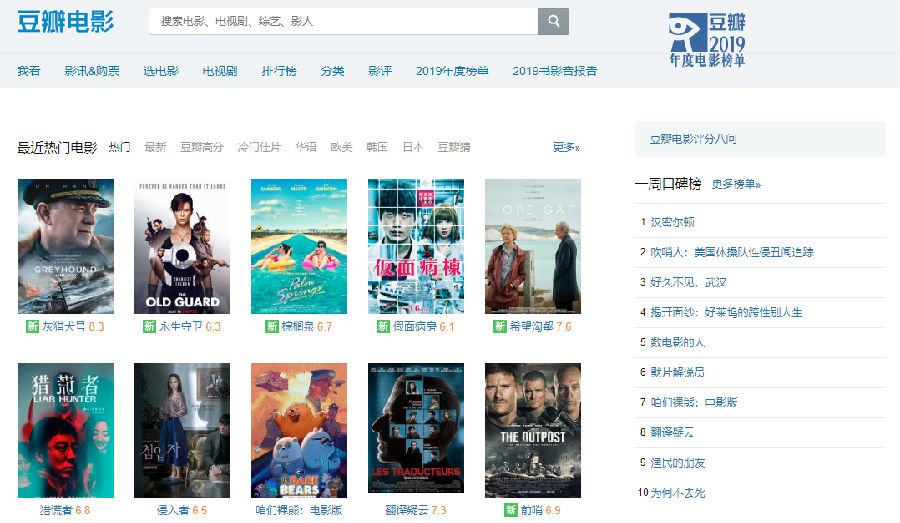Open ranked item 10 为何不去死
Viewport: 900px width, 523px height.
point(677,493)
